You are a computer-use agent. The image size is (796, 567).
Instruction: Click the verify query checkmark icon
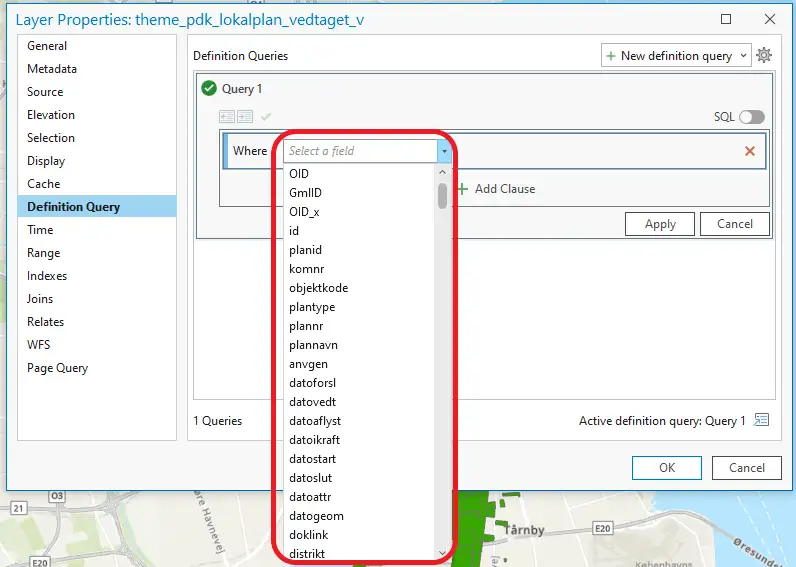266,117
